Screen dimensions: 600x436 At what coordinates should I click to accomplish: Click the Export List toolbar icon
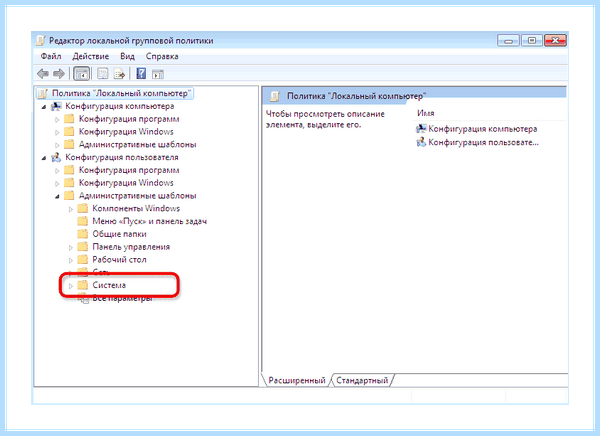[119, 73]
